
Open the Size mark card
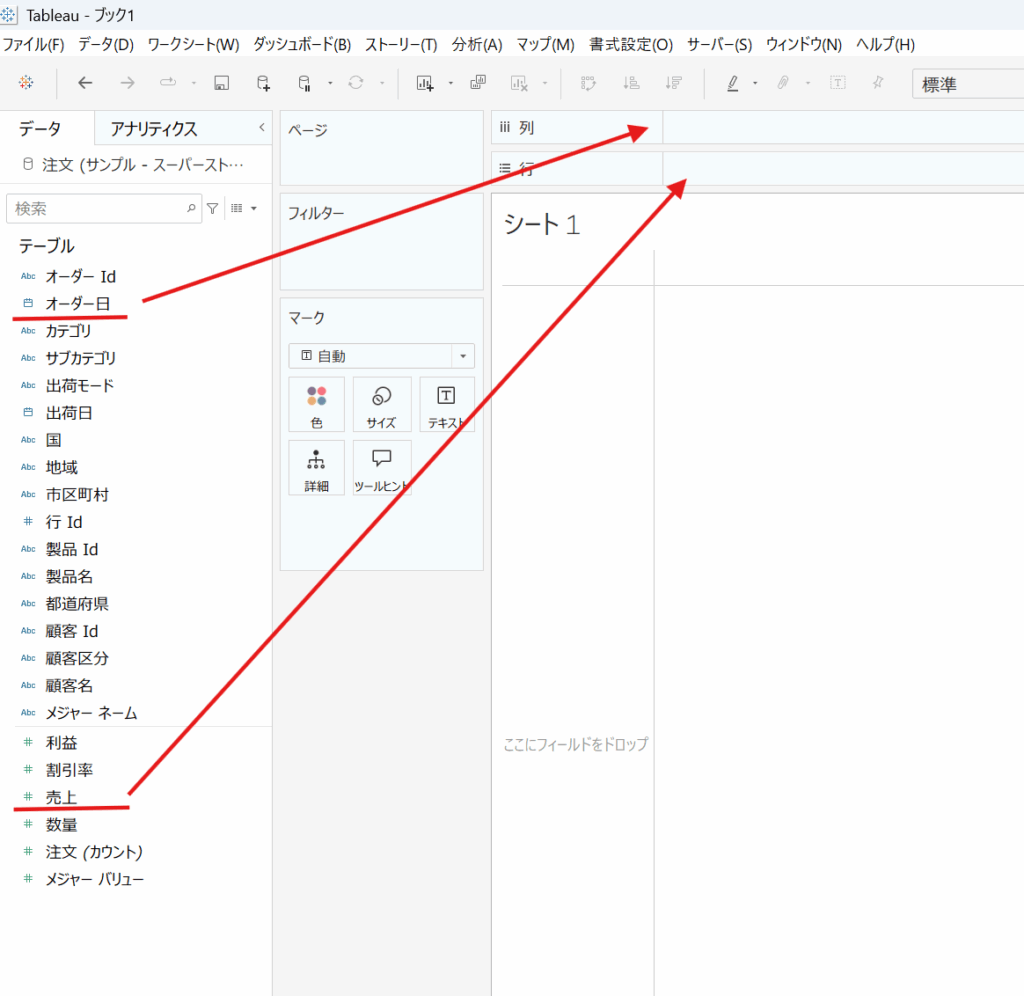[381, 404]
